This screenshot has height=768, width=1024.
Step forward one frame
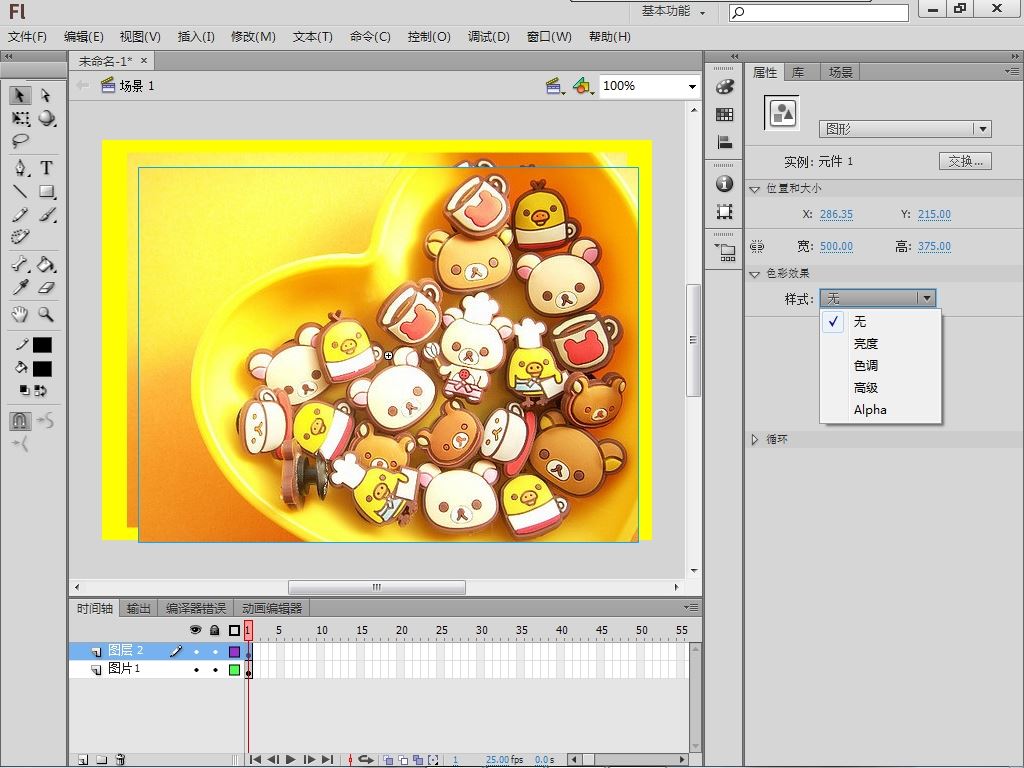(310, 760)
